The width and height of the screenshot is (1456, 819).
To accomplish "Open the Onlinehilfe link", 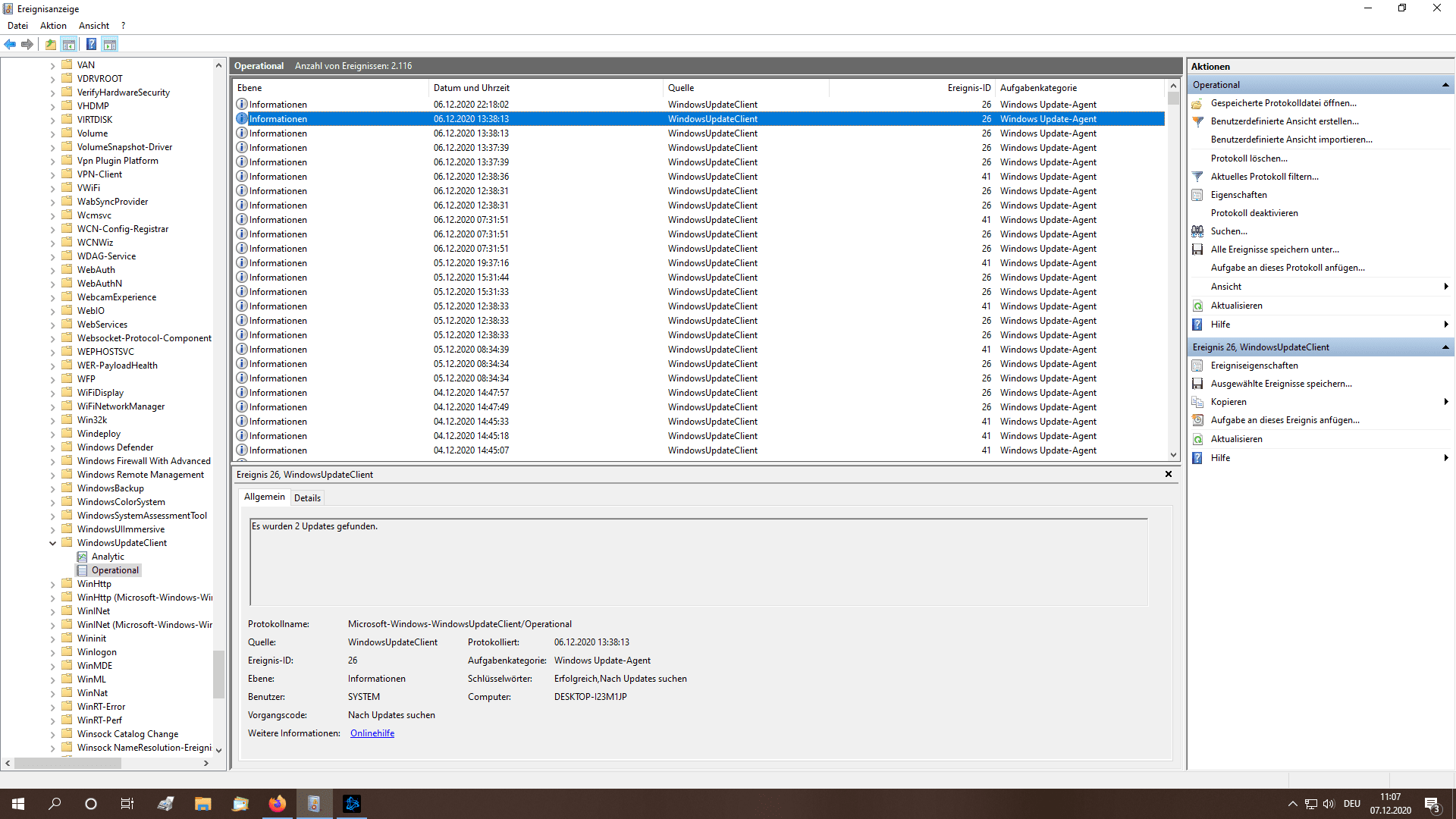I will tap(372, 733).
